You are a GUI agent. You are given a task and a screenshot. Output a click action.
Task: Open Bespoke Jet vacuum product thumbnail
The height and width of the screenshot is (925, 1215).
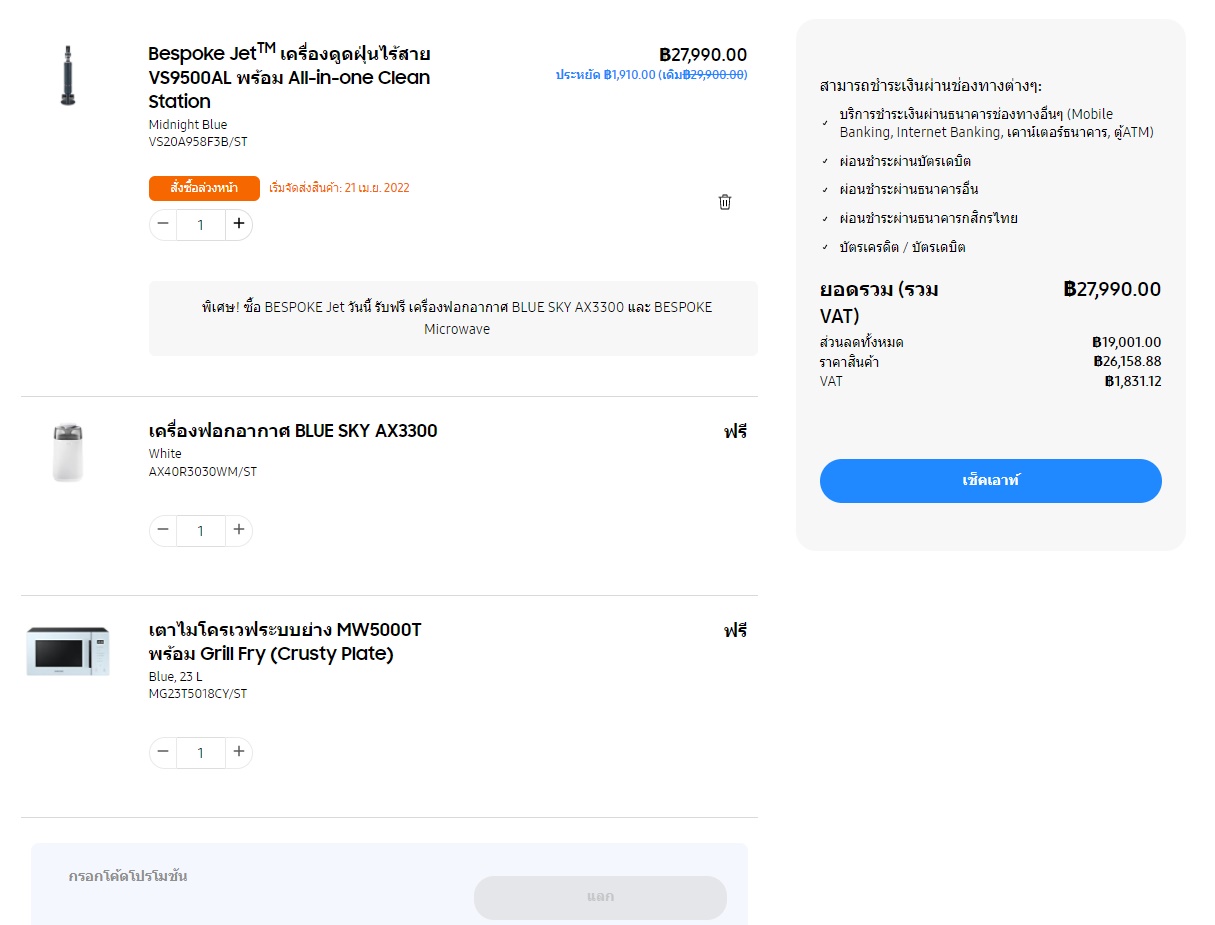68,75
